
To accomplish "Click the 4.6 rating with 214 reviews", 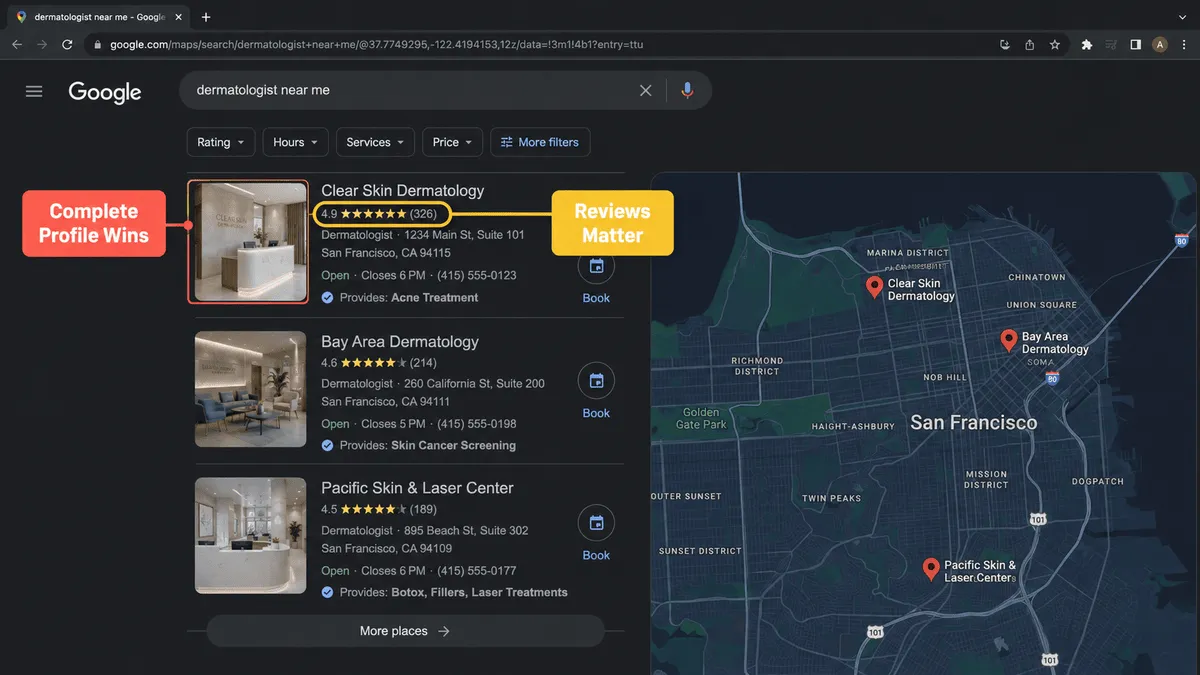I will coord(379,363).
